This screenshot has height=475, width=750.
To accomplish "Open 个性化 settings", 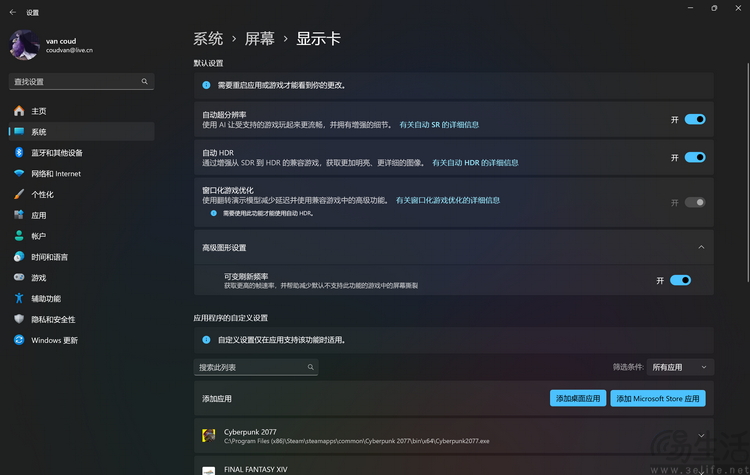I will 81,194.
